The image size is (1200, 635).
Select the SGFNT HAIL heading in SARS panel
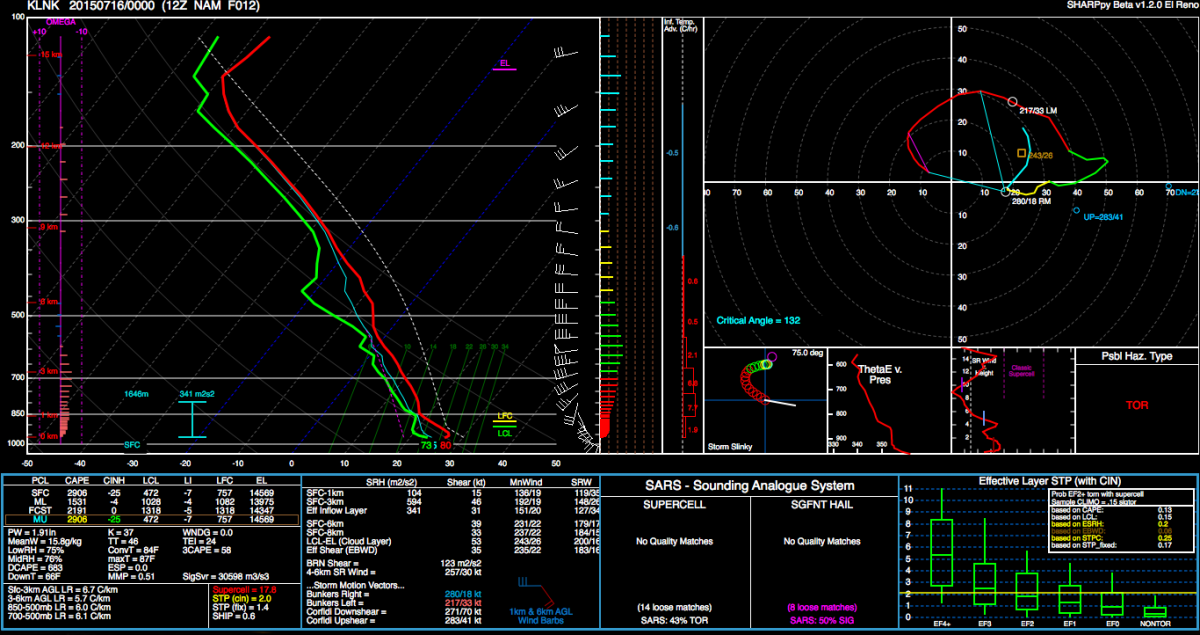tap(822, 502)
